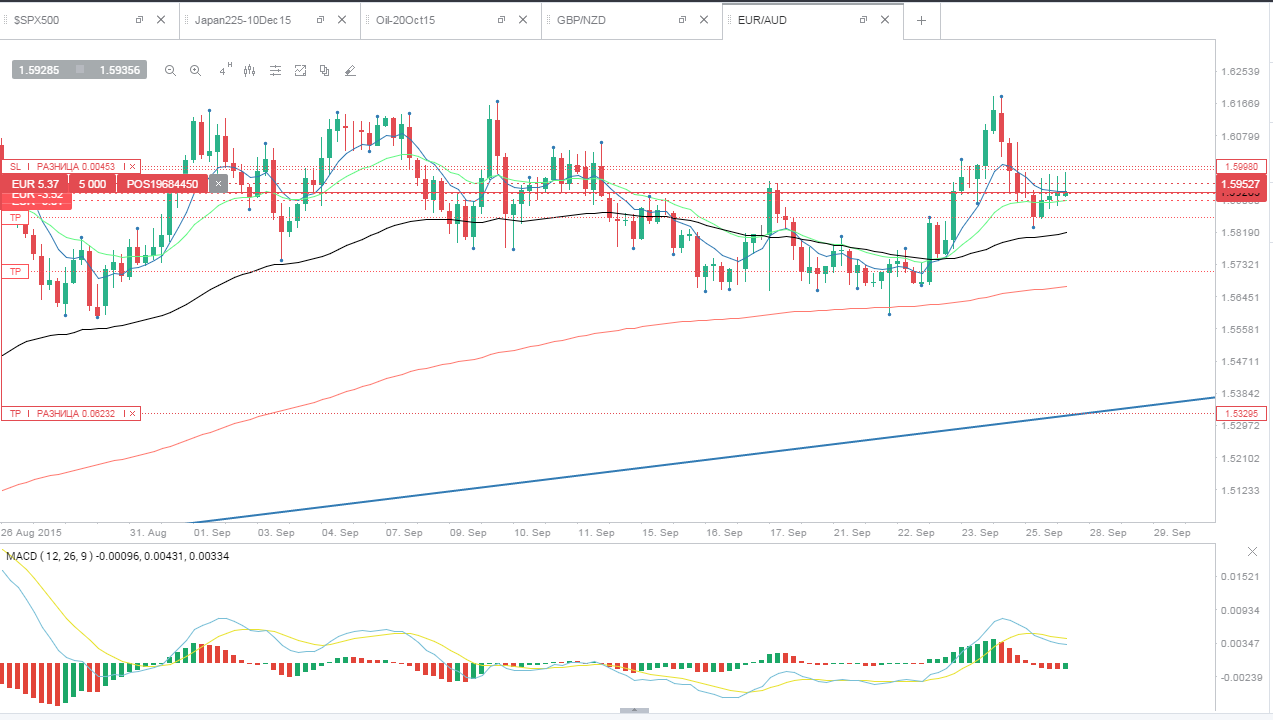
Task: Select the middle TP marker
Action: 14,271
